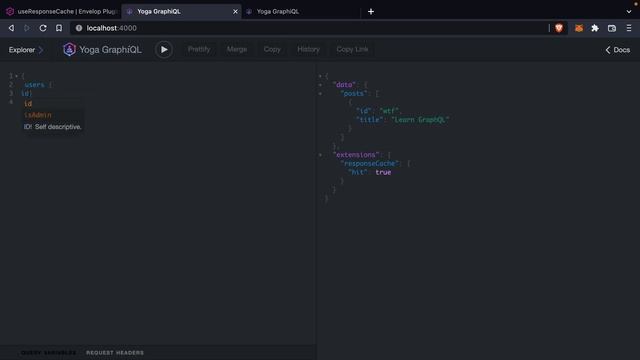Image resolution: width=640 pixels, height=360 pixels.
Task: Collapse the root response object arrow
Action: coord(320,76)
